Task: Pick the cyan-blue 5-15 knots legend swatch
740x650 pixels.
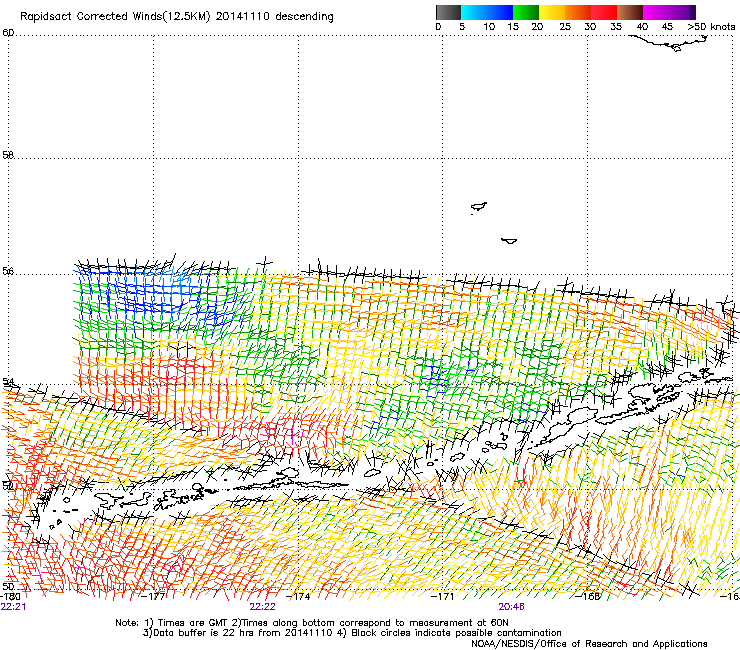Action: [487, 12]
